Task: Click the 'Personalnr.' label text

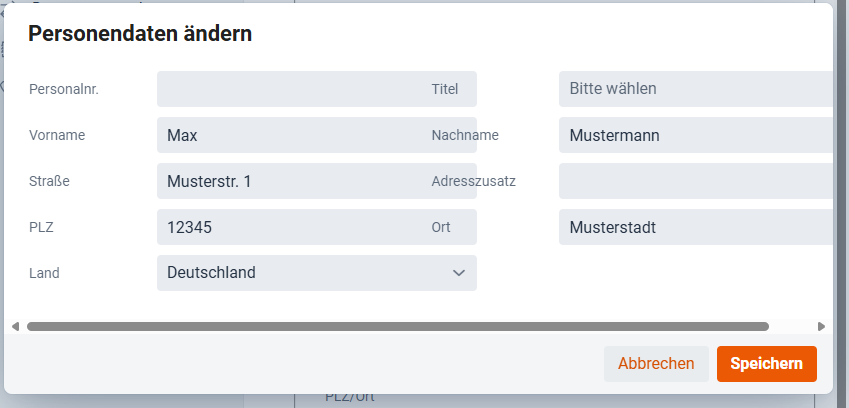Action: [64, 89]
